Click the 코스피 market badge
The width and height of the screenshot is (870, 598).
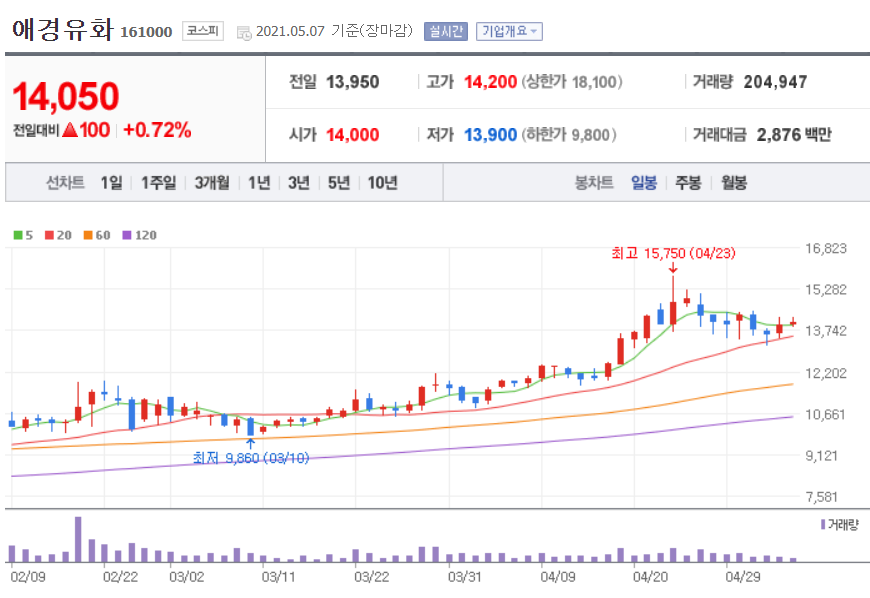(203, 31)
